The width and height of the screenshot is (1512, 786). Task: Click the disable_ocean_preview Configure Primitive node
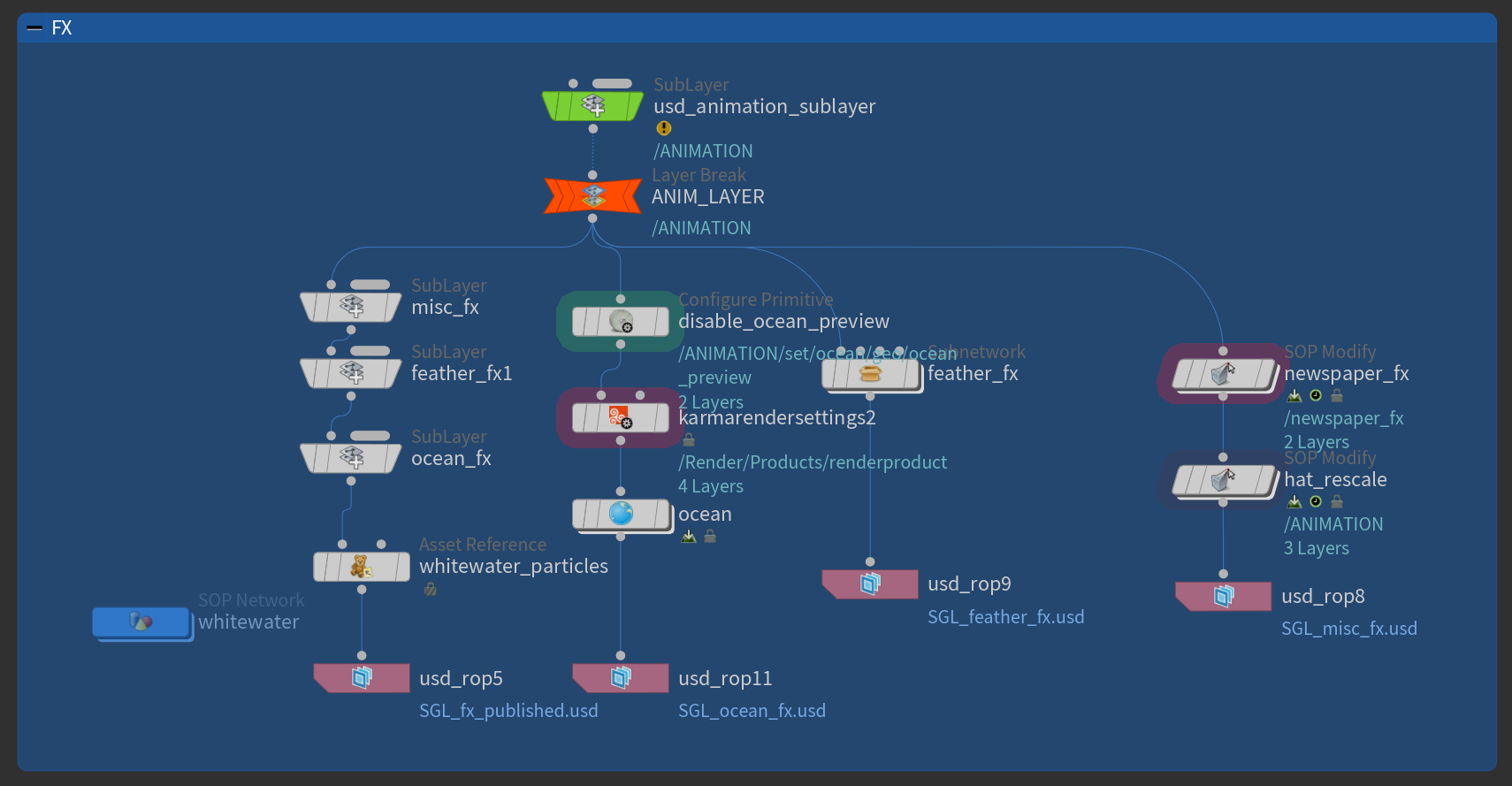[x=621, y=322]
